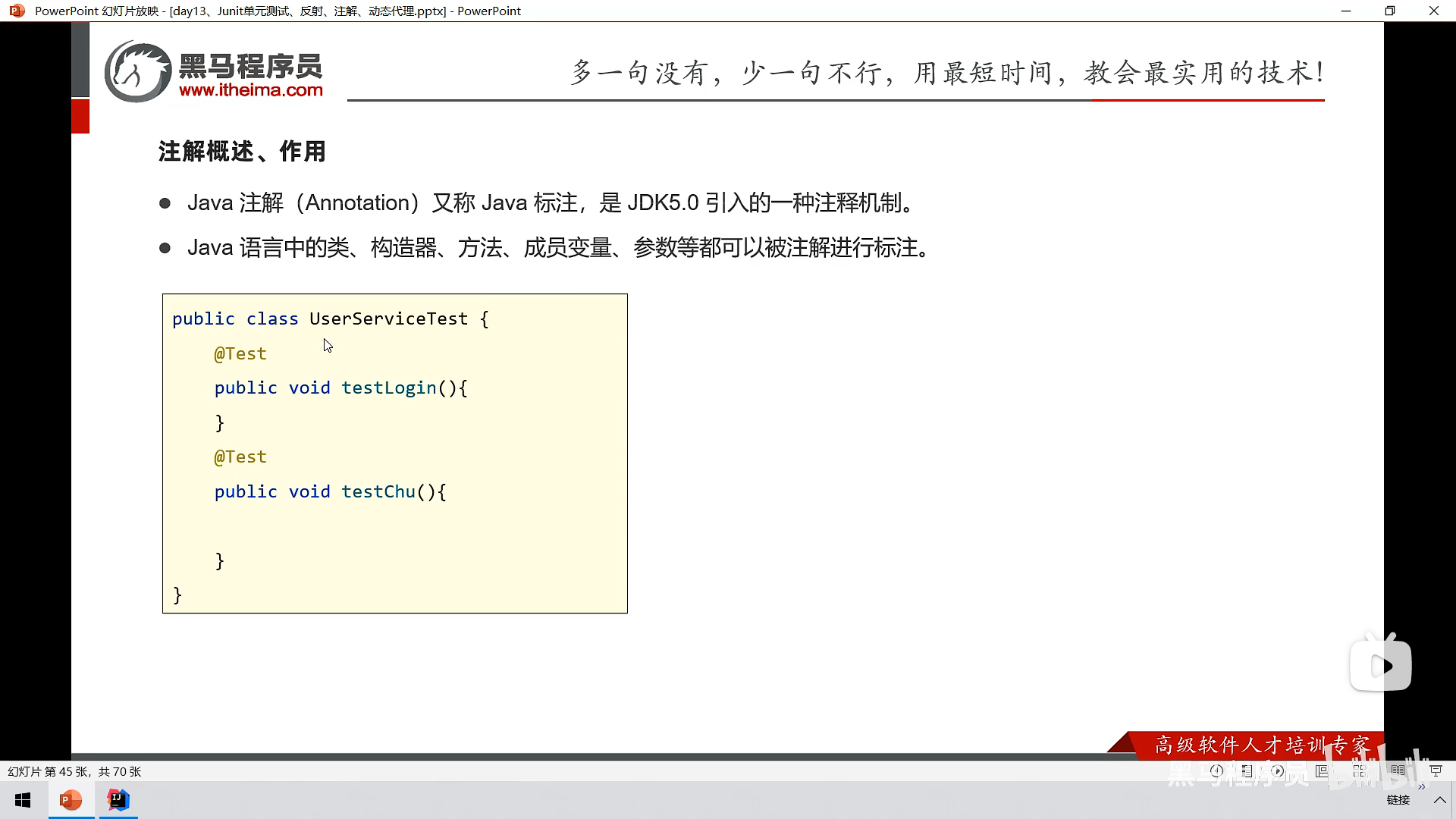Expand hidden system tray icons chevron
The height and width of the screenshot is (819, 1456).
click(1439, 800)
